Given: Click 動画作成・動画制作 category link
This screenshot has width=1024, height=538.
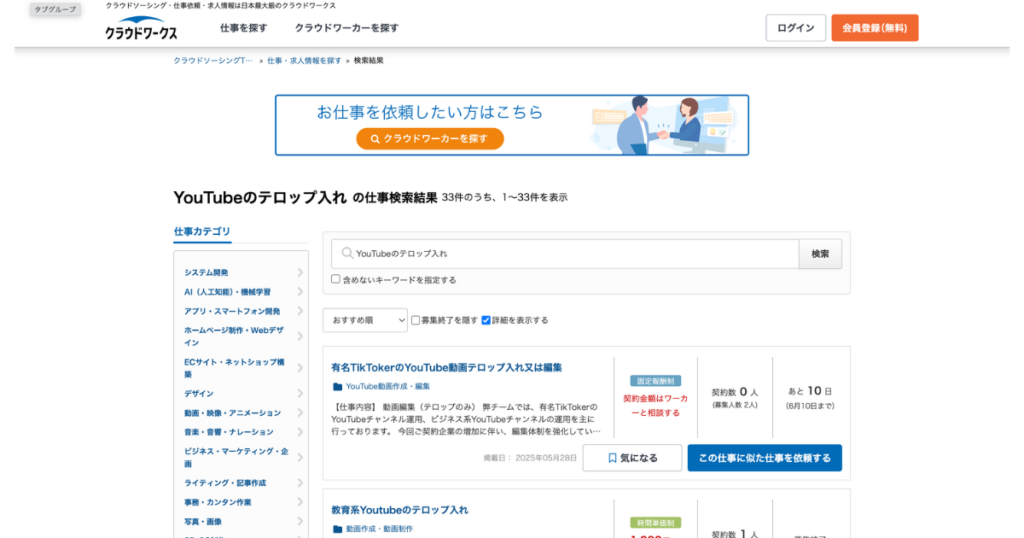Looking at the screenshot, I should 379,529.
